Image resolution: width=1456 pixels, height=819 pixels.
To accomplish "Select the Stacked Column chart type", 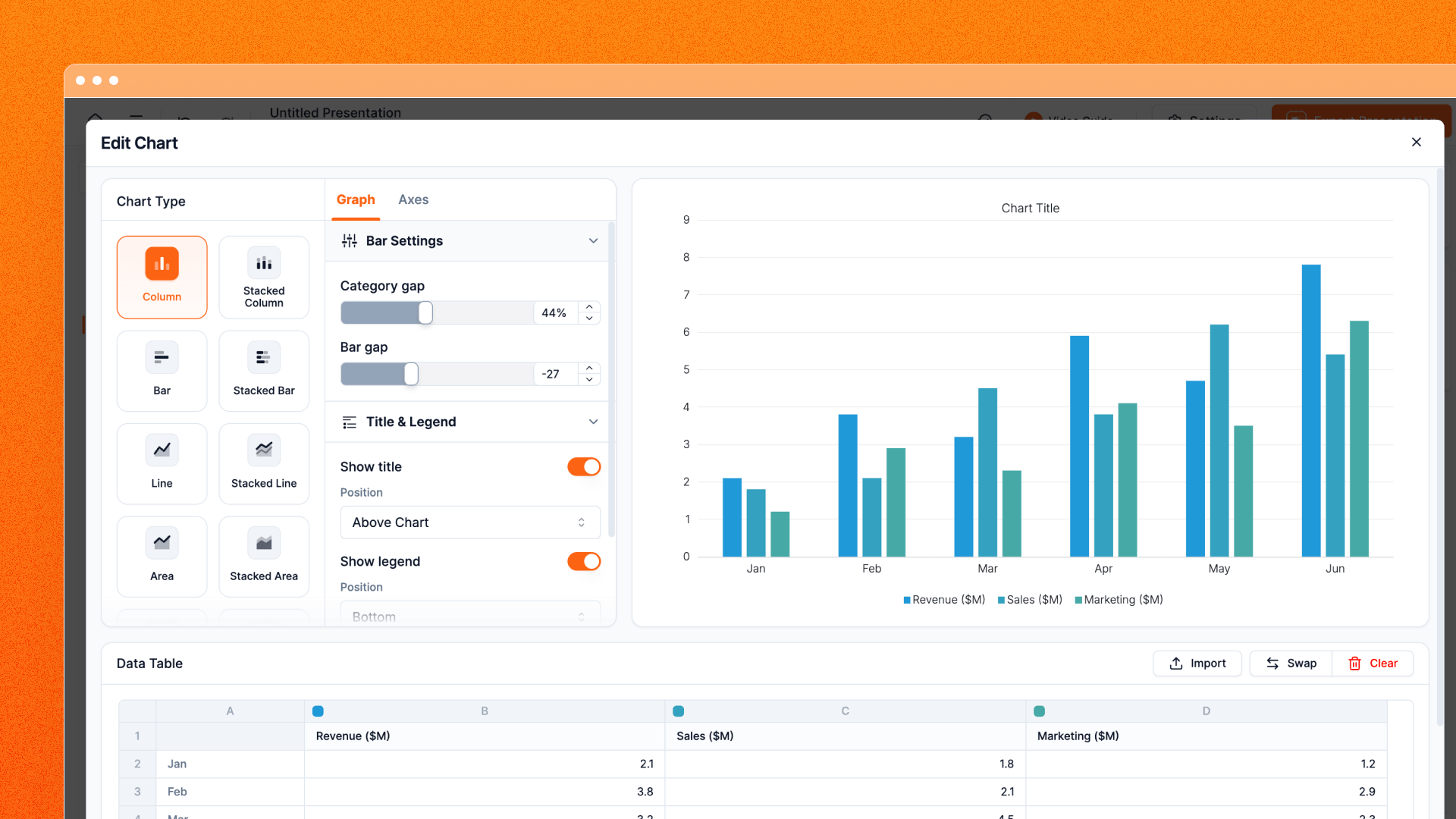I will point(264,277).
